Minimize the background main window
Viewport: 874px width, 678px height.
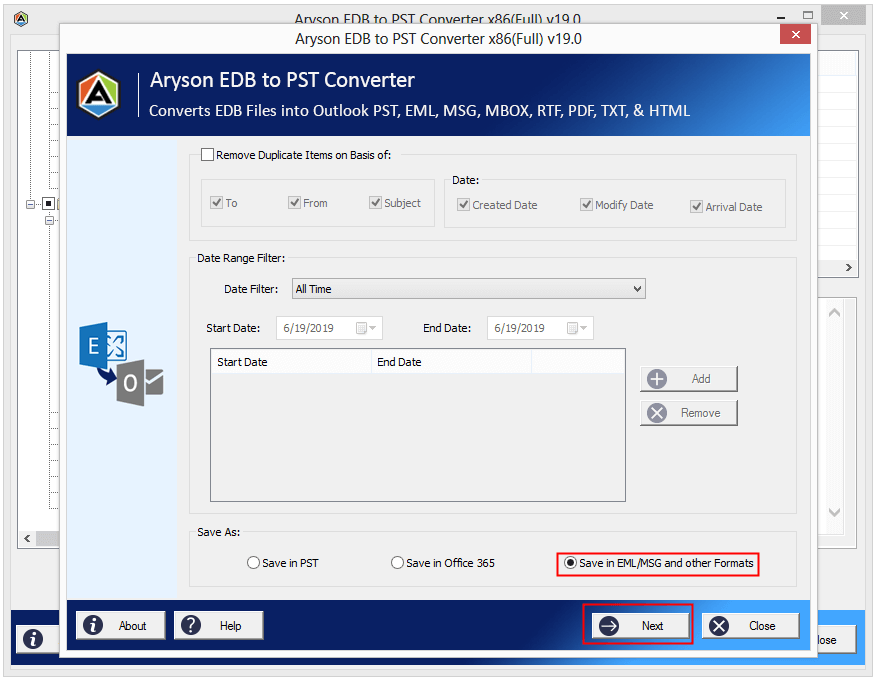[781, 17]
